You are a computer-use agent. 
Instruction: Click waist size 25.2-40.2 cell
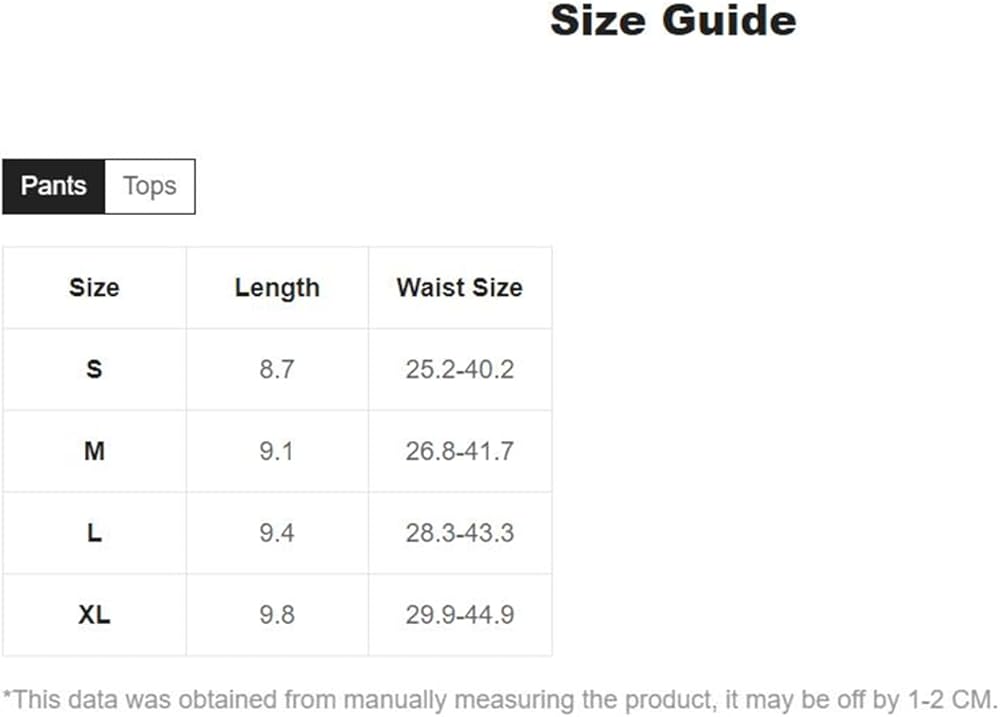459,370
